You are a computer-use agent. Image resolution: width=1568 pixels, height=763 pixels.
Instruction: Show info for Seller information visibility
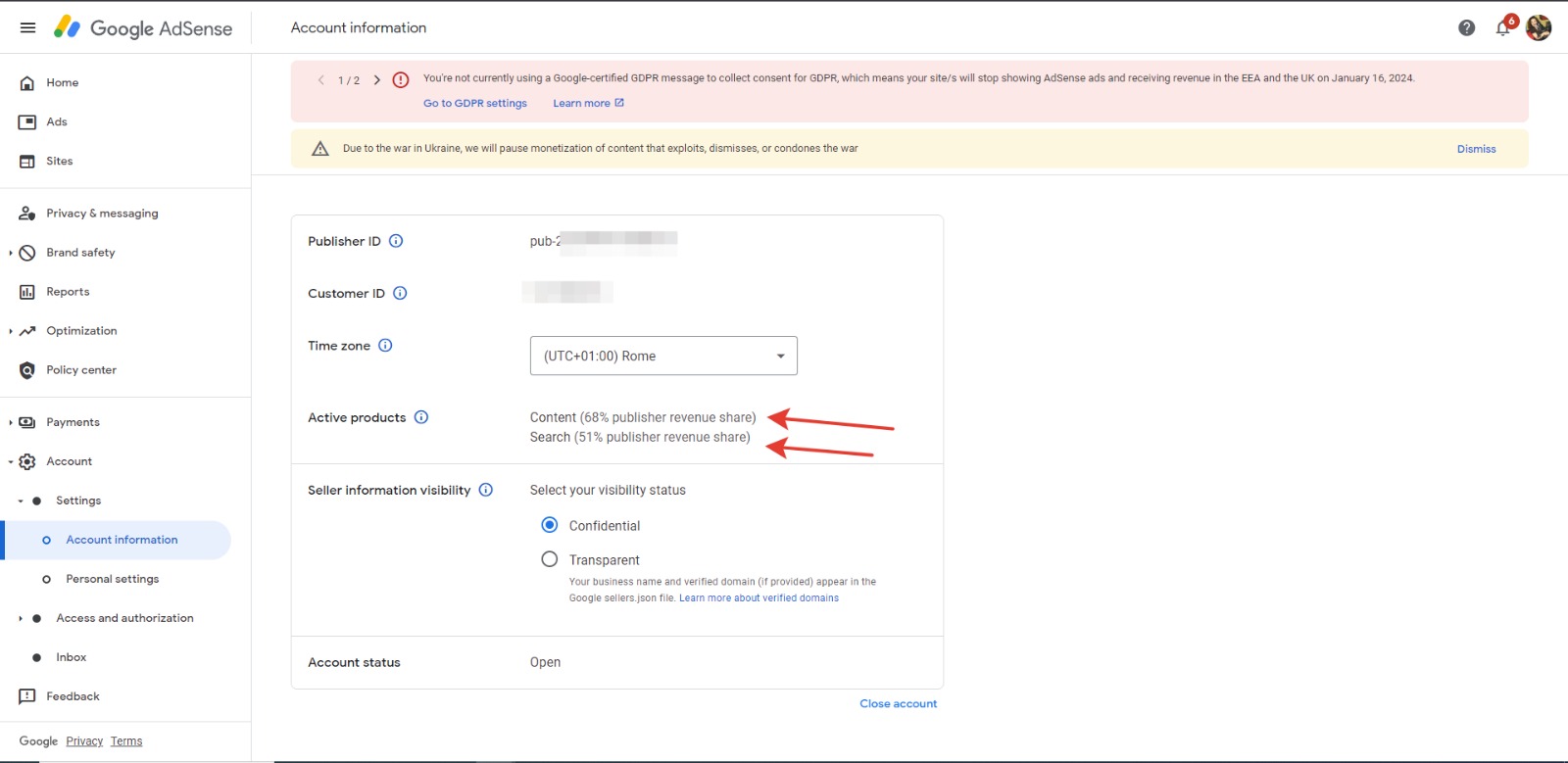[x=486, y=490]
